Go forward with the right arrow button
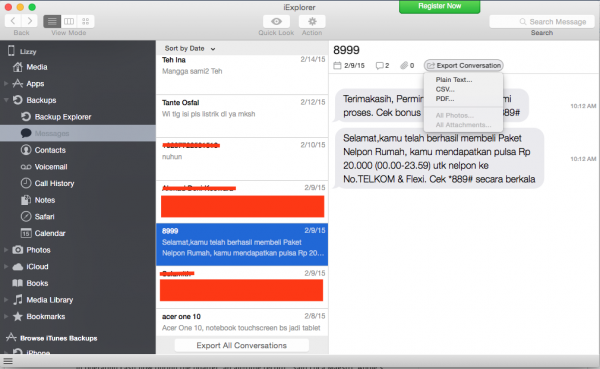This screenshot has width=600, height=369. click(29, 21)
